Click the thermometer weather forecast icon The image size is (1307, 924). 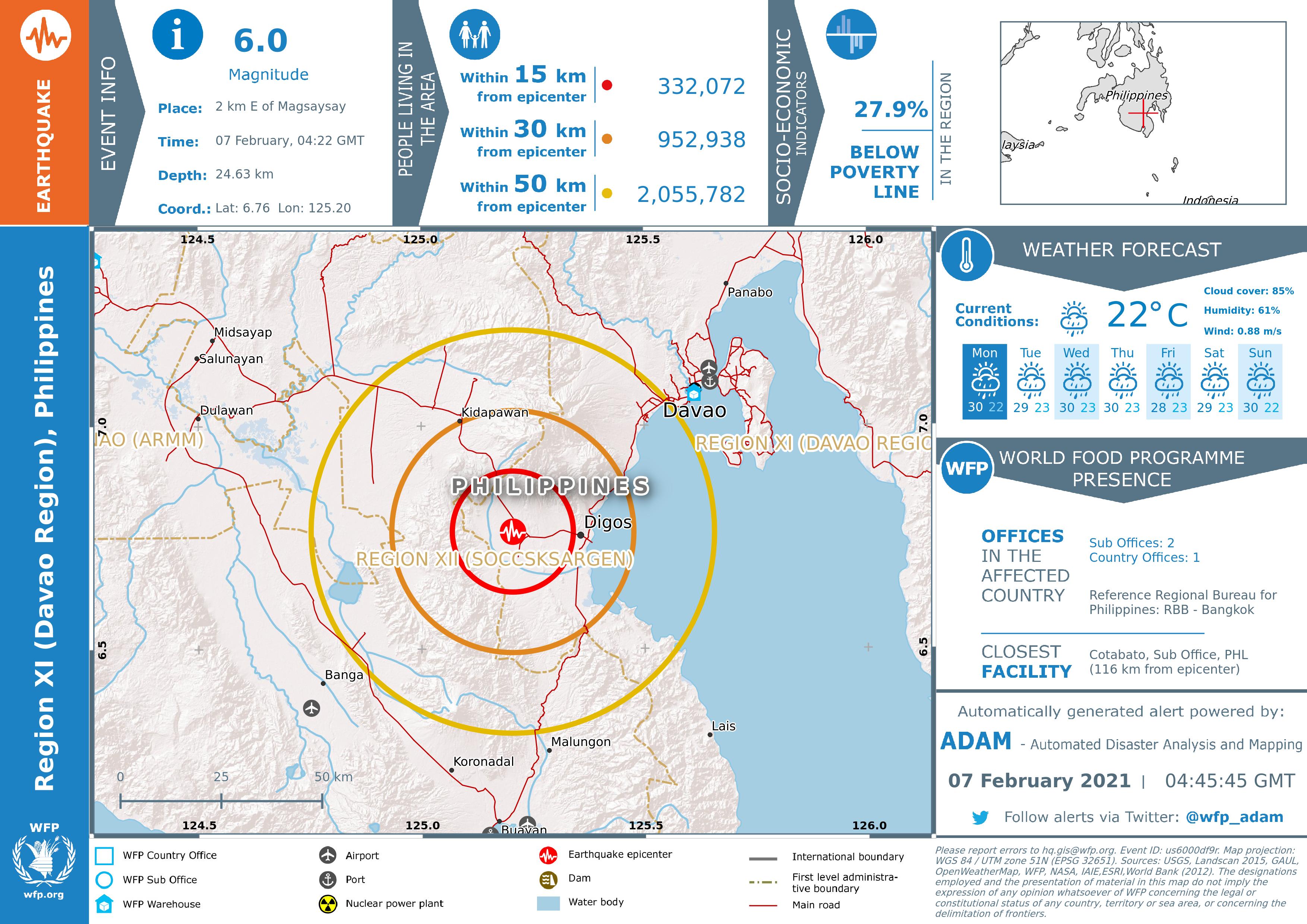click(x=967, y=256)
